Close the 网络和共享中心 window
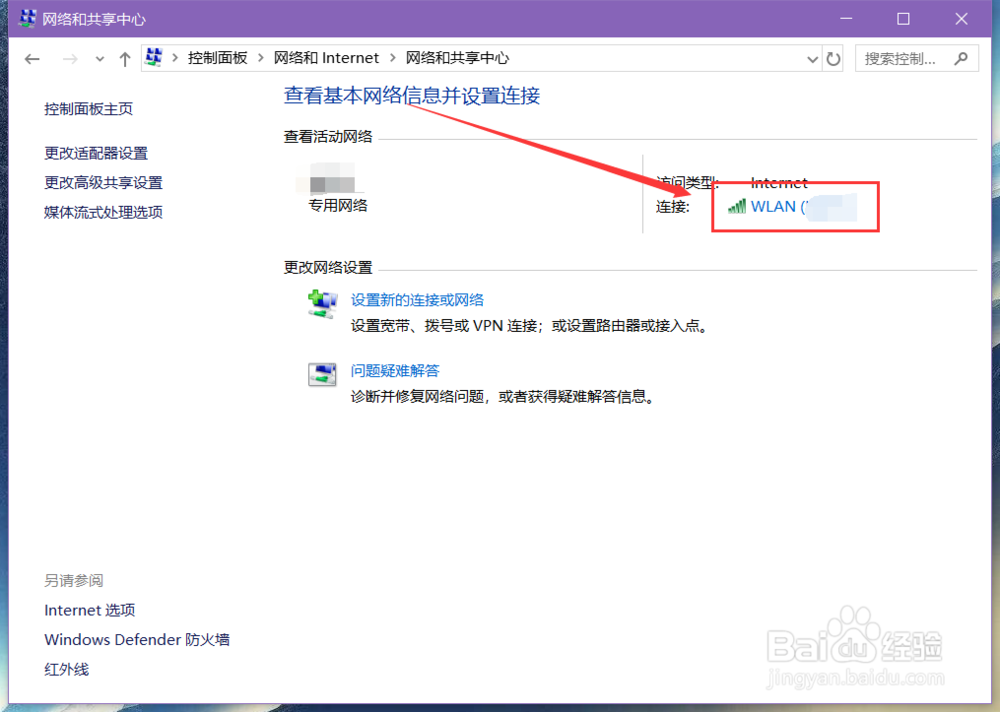The width and height of the screenshot is (1000, 712). pyautogui.click(x=961, y=19)
